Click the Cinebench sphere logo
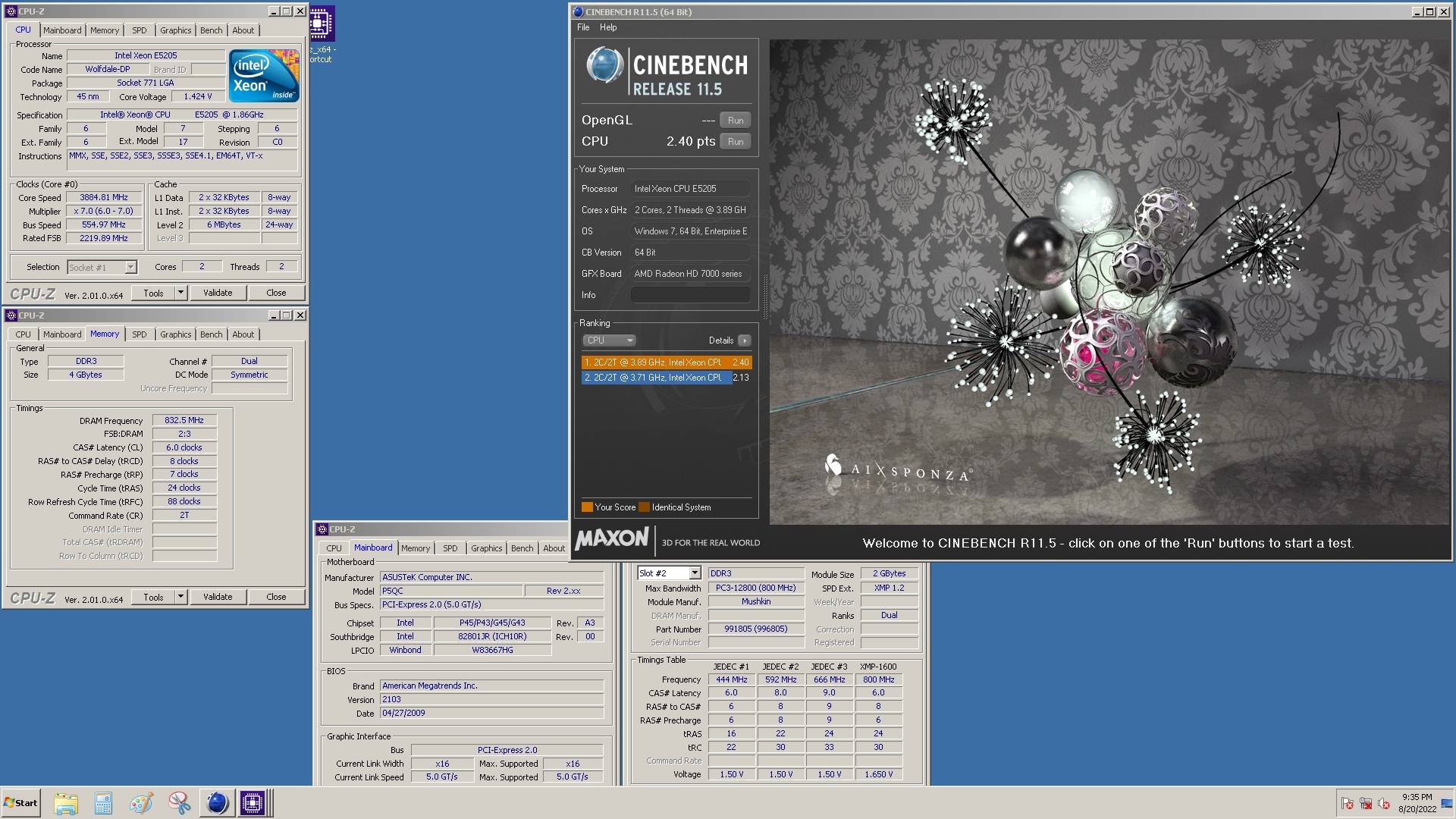Image resolution: width=1456 pixels, height=819 pixels. pos(604,65)
